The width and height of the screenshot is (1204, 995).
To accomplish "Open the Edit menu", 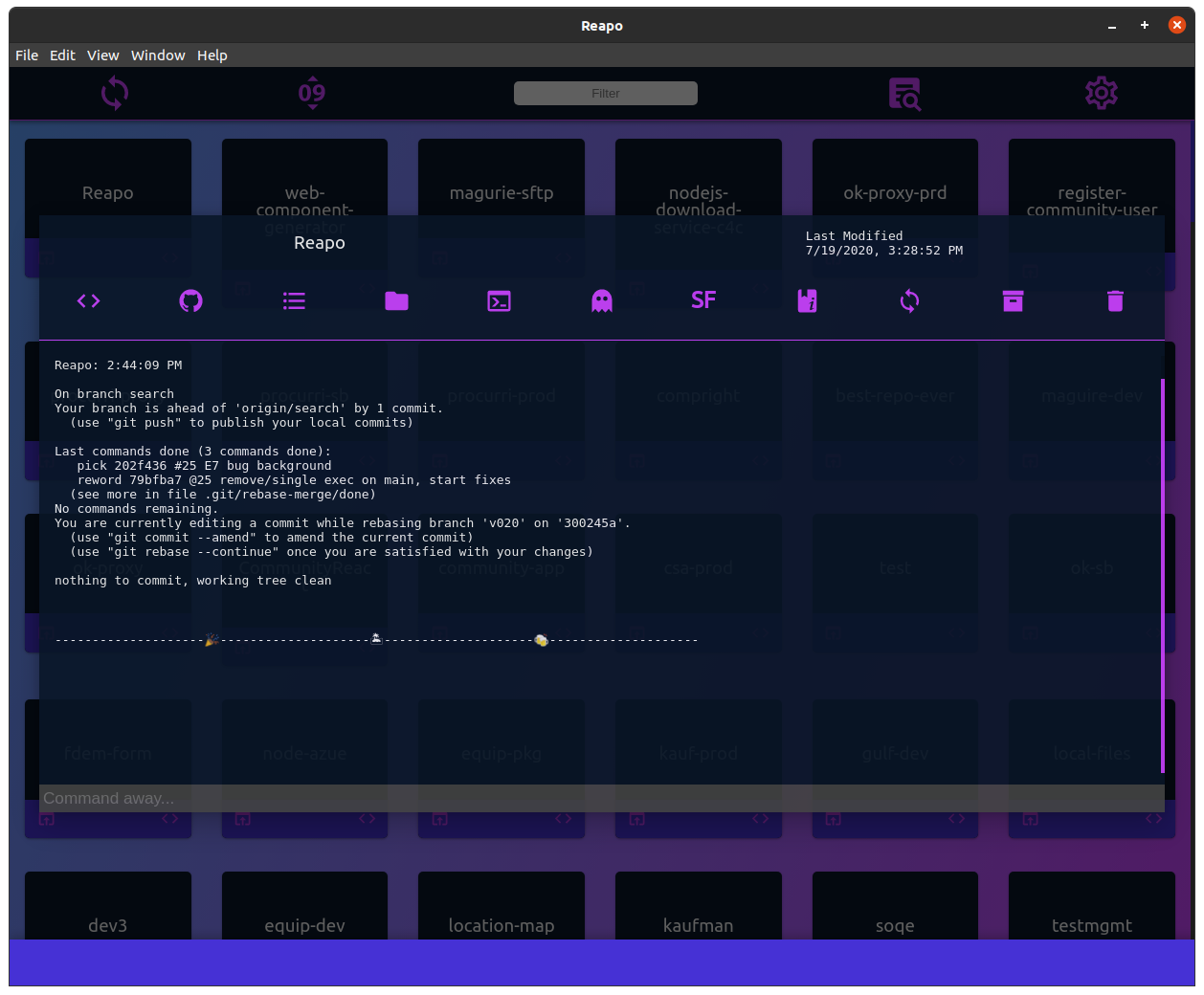I will (62, 55).
